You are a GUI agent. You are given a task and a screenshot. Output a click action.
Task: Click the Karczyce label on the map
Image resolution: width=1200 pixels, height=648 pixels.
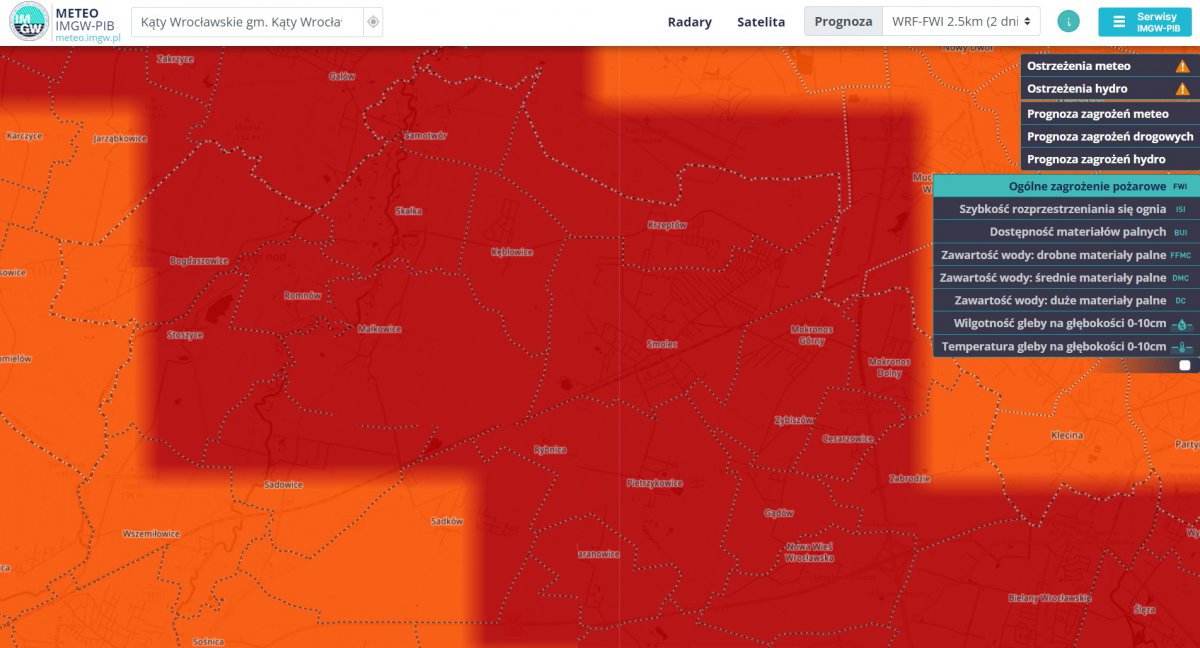click(23, 135)
